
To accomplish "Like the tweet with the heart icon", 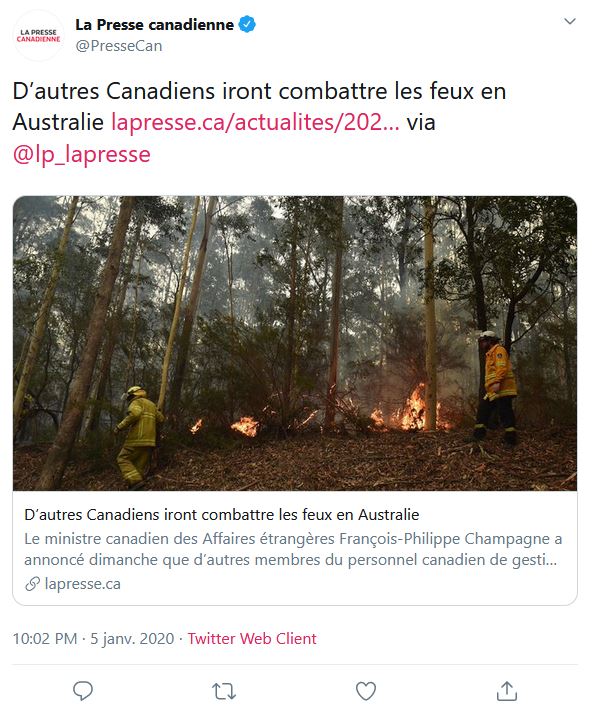I will coord(366,691).
